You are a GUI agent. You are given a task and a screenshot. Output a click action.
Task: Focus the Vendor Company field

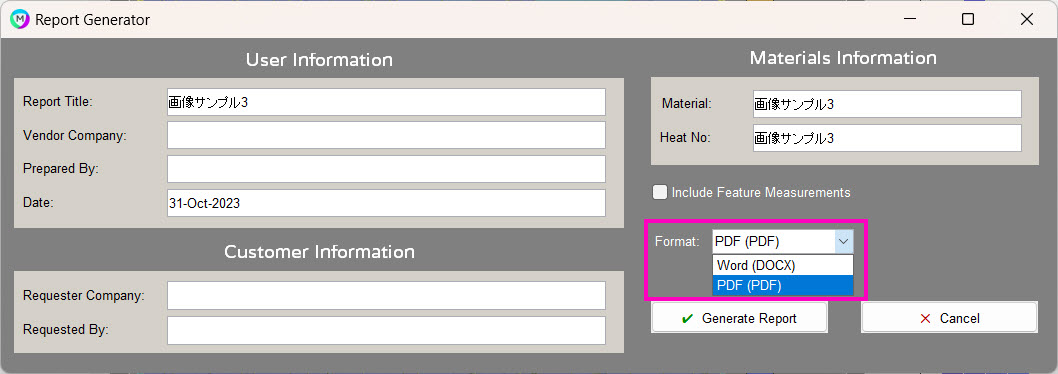point(386,135)
